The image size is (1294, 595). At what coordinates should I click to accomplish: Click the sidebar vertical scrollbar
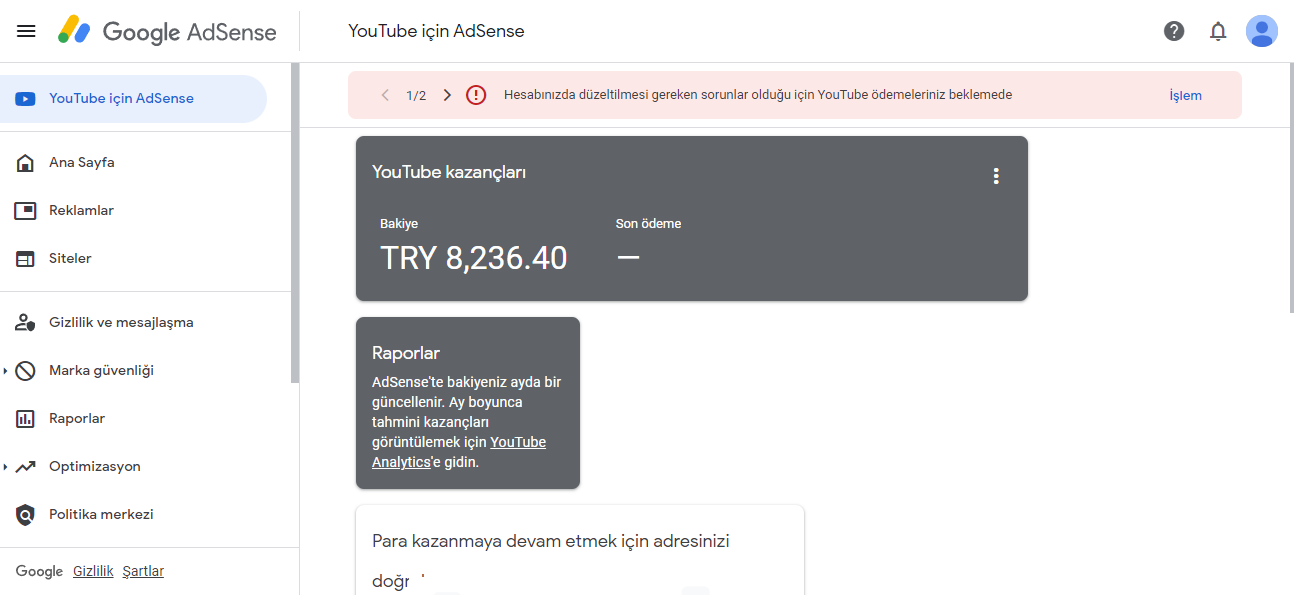point(295,223)
